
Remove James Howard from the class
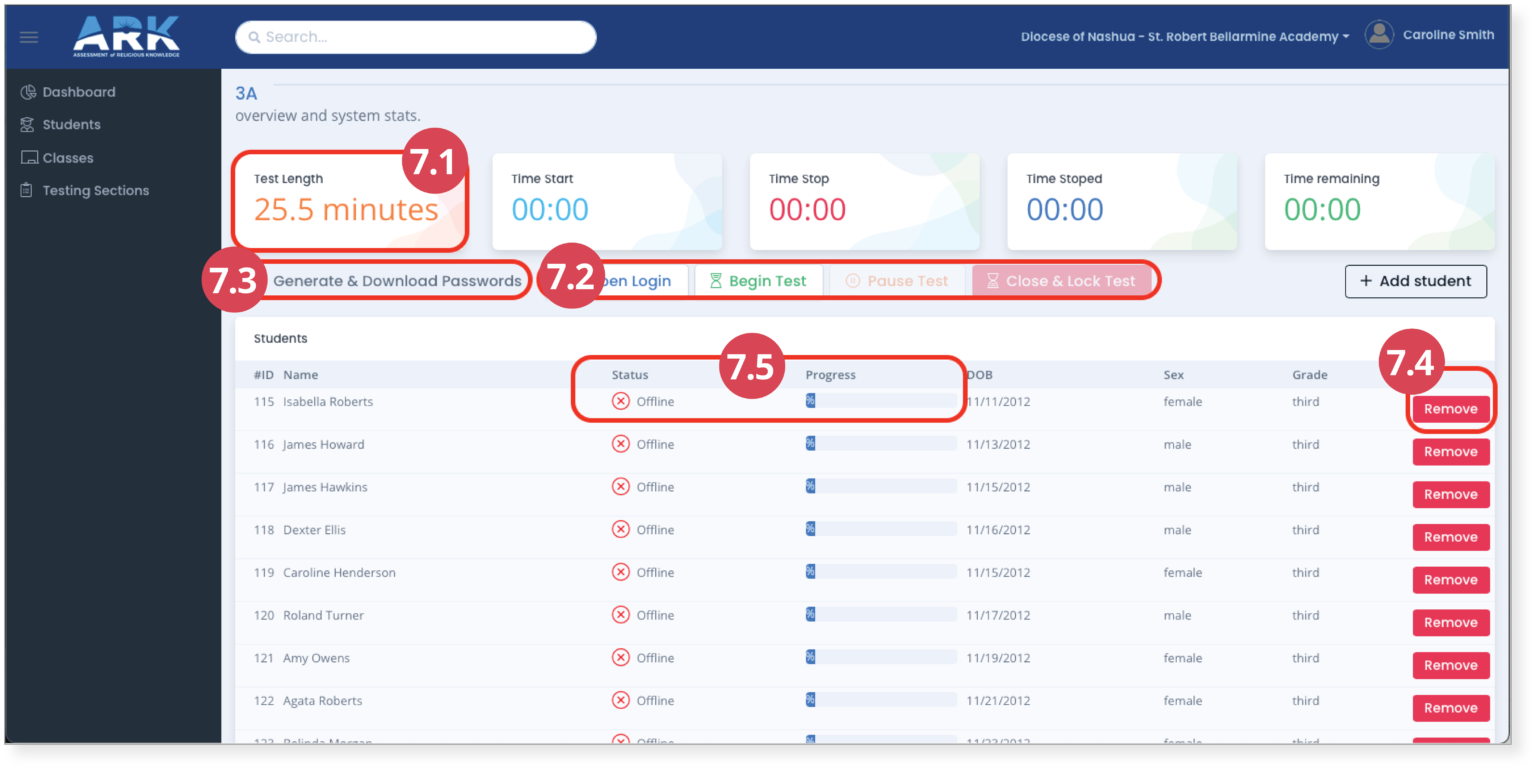click(1450, 452)
